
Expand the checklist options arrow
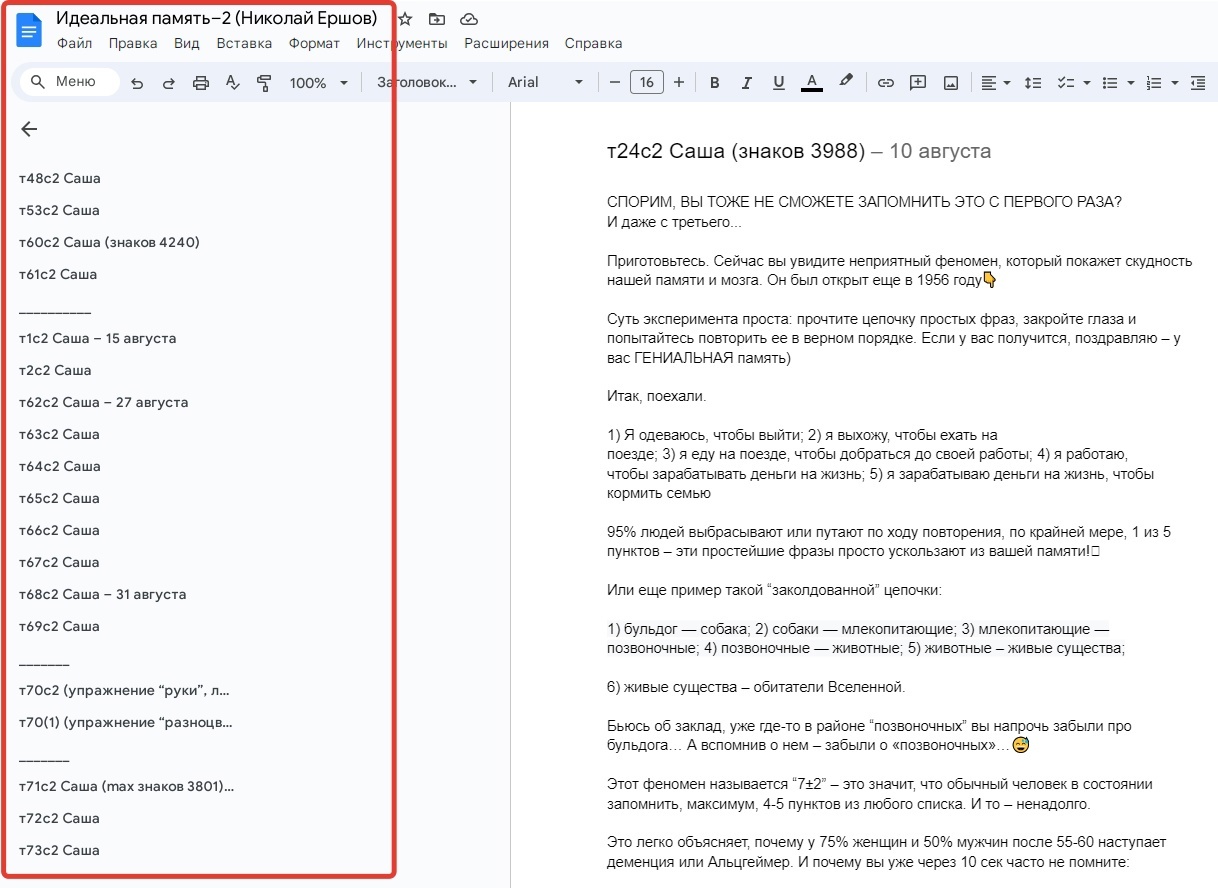[x=1087, y=83]
